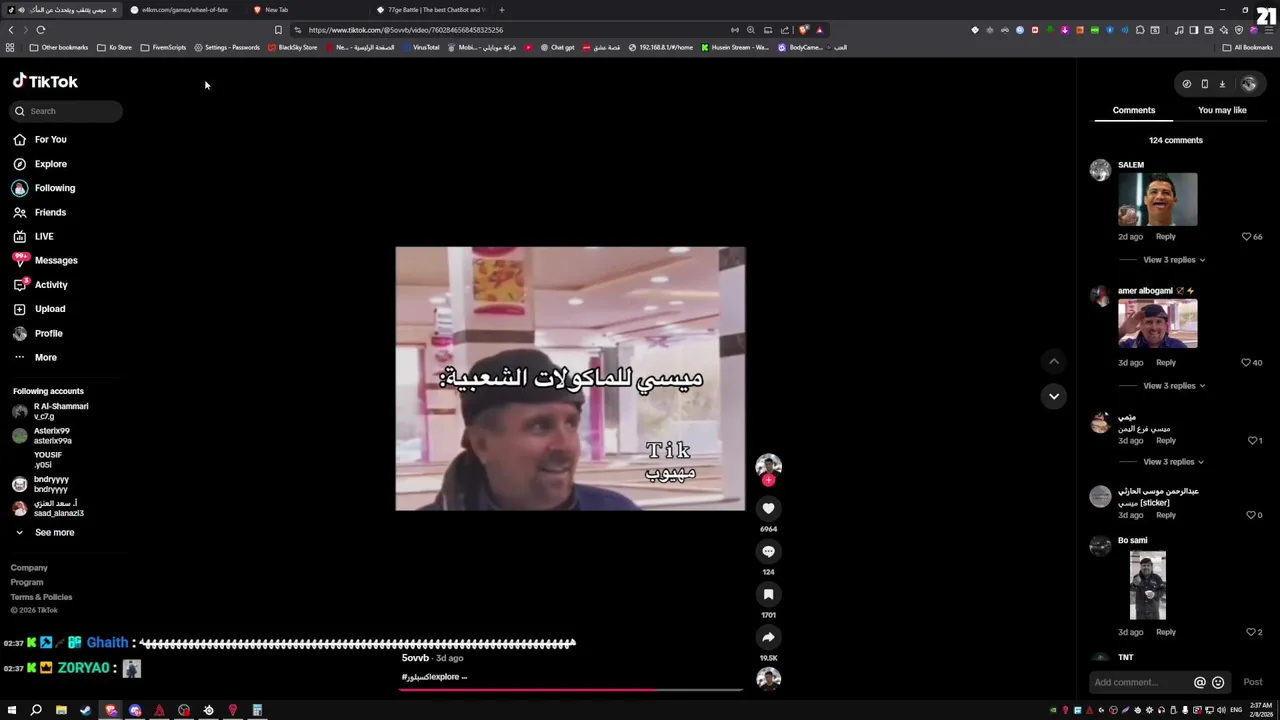Open the sound disc avatar
Viewport: 1280px width, 720px height.
[768, 679]
